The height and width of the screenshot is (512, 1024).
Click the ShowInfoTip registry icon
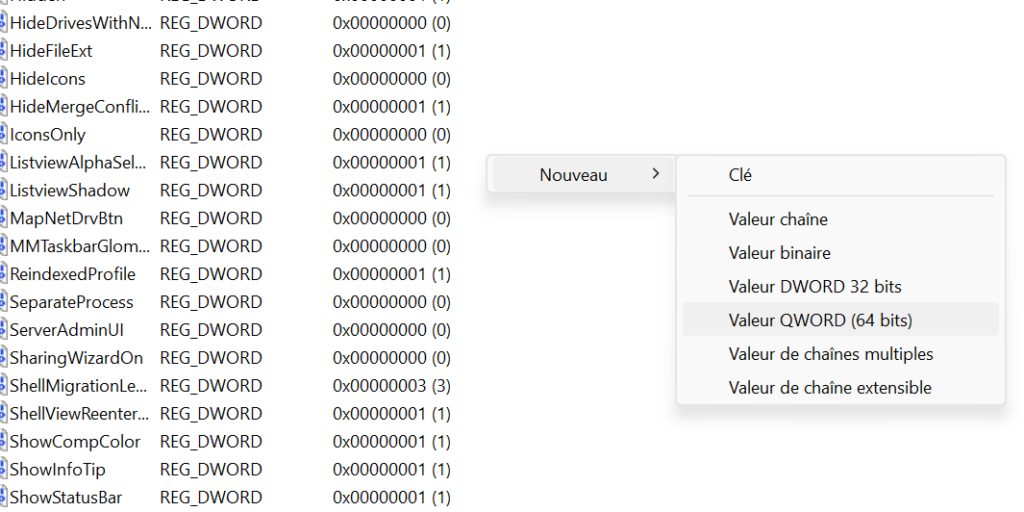coord(3,470)
